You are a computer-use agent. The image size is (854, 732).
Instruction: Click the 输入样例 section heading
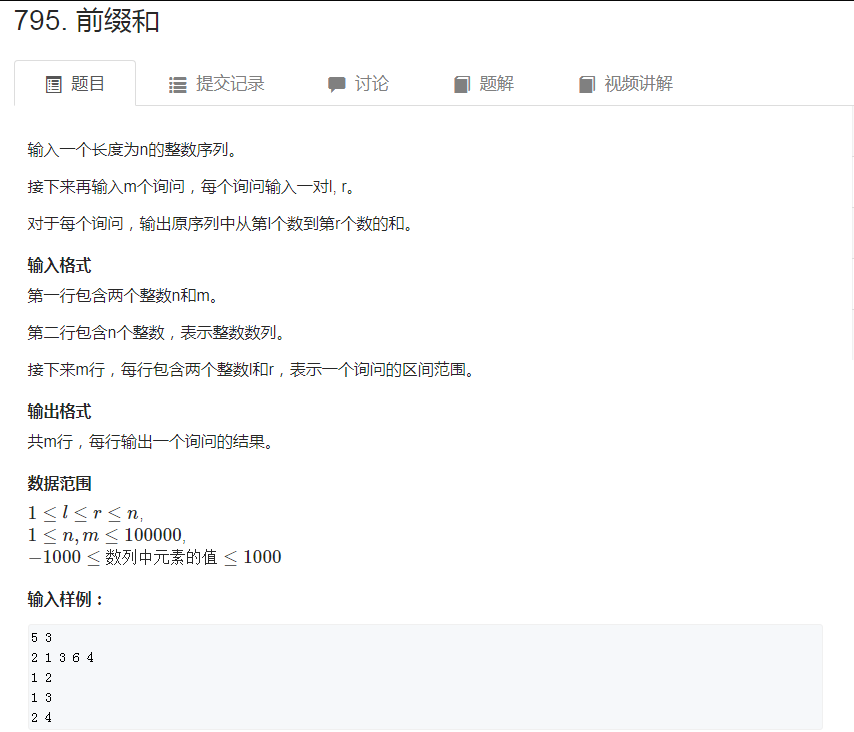coord(63,599)
